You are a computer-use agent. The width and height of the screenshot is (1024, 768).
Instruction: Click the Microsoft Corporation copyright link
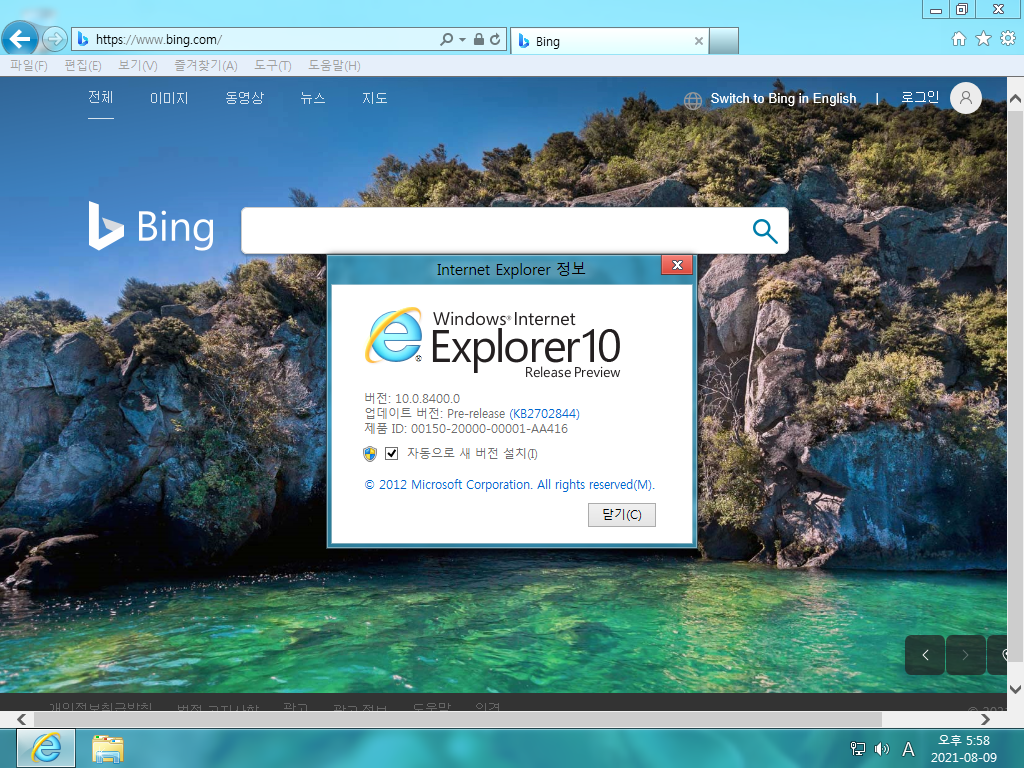[x=509, y=485]
